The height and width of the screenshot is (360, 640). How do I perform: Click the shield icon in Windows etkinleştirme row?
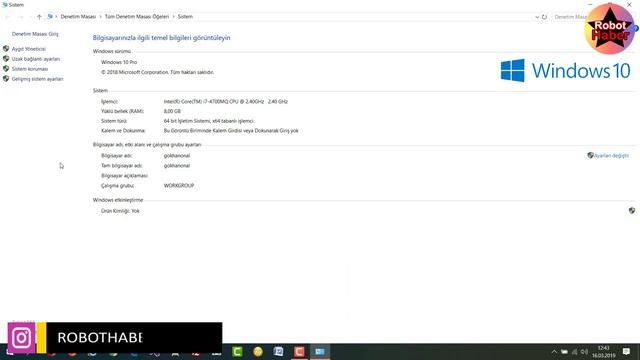tap(632, 211)
